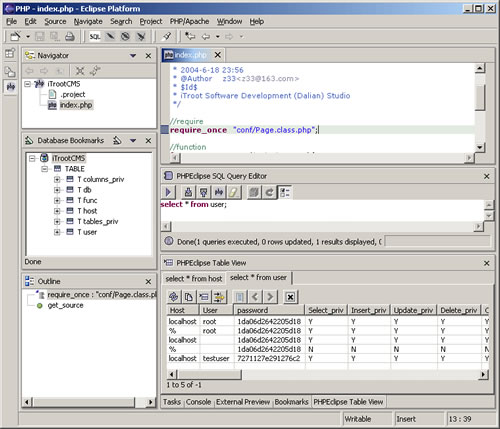500x429 pixels.
Task: Close the Outline view
Action: (x=148, y=282)
